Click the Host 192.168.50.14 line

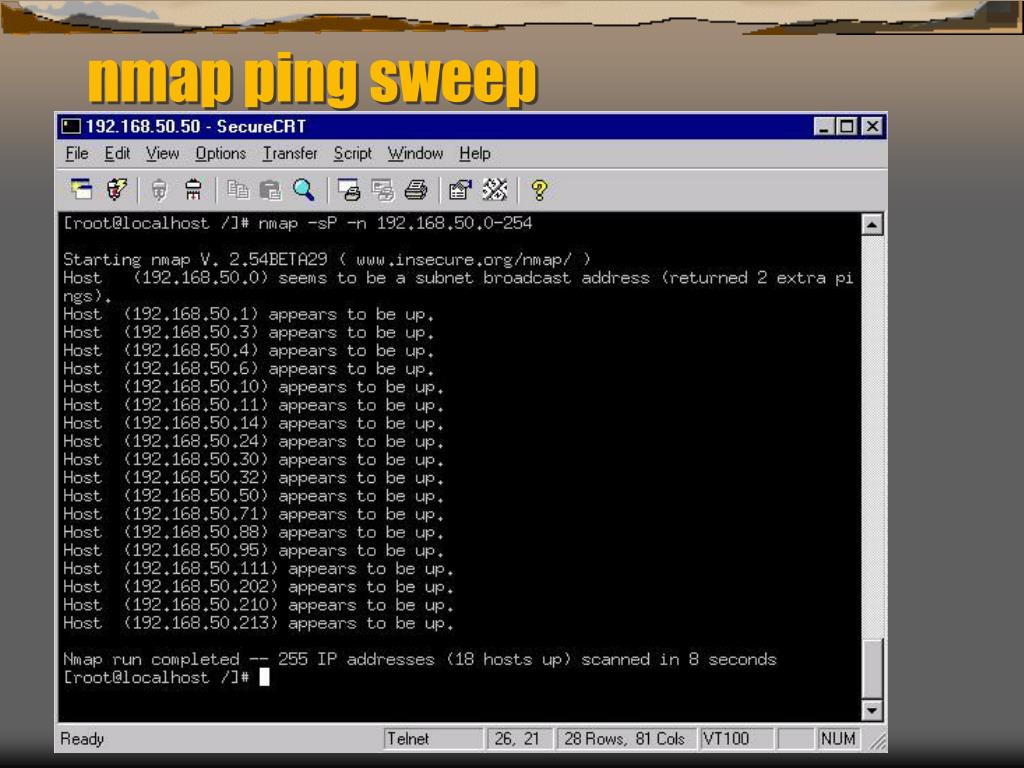coord(253,423)
